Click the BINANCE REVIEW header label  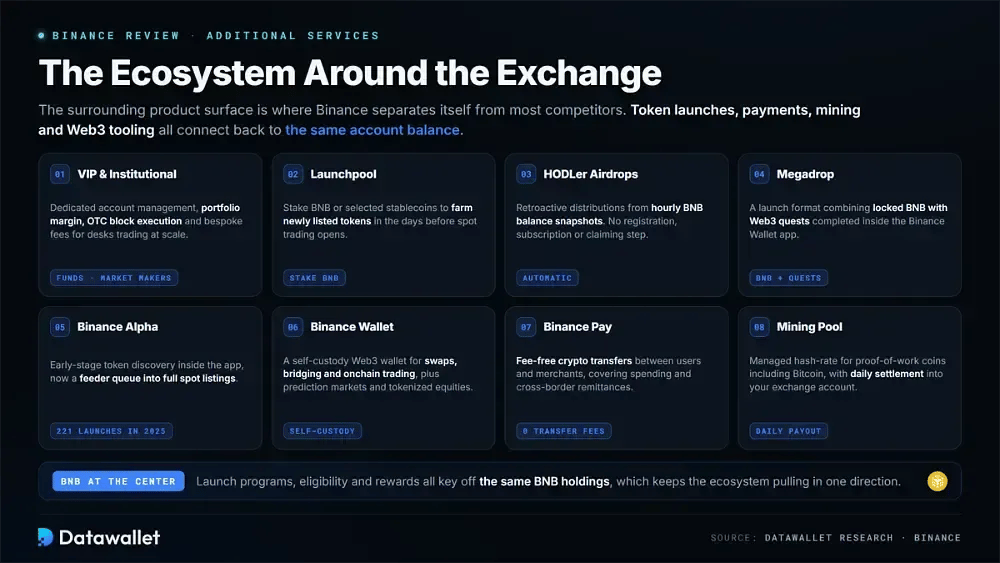click(115, 36)
